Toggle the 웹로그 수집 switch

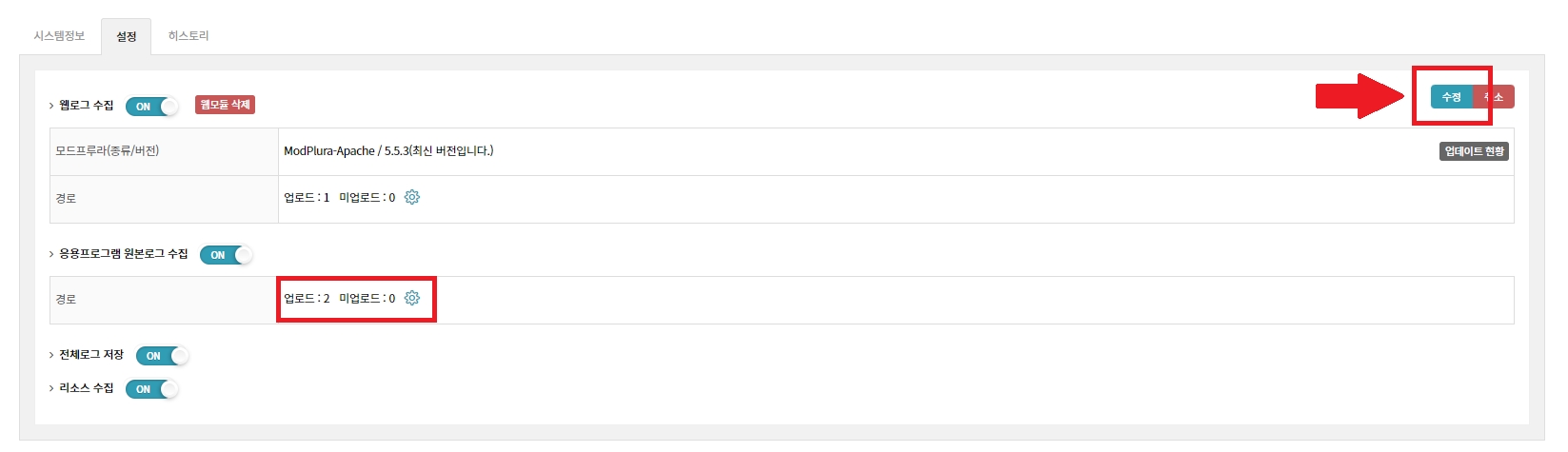tap(152, 107)
